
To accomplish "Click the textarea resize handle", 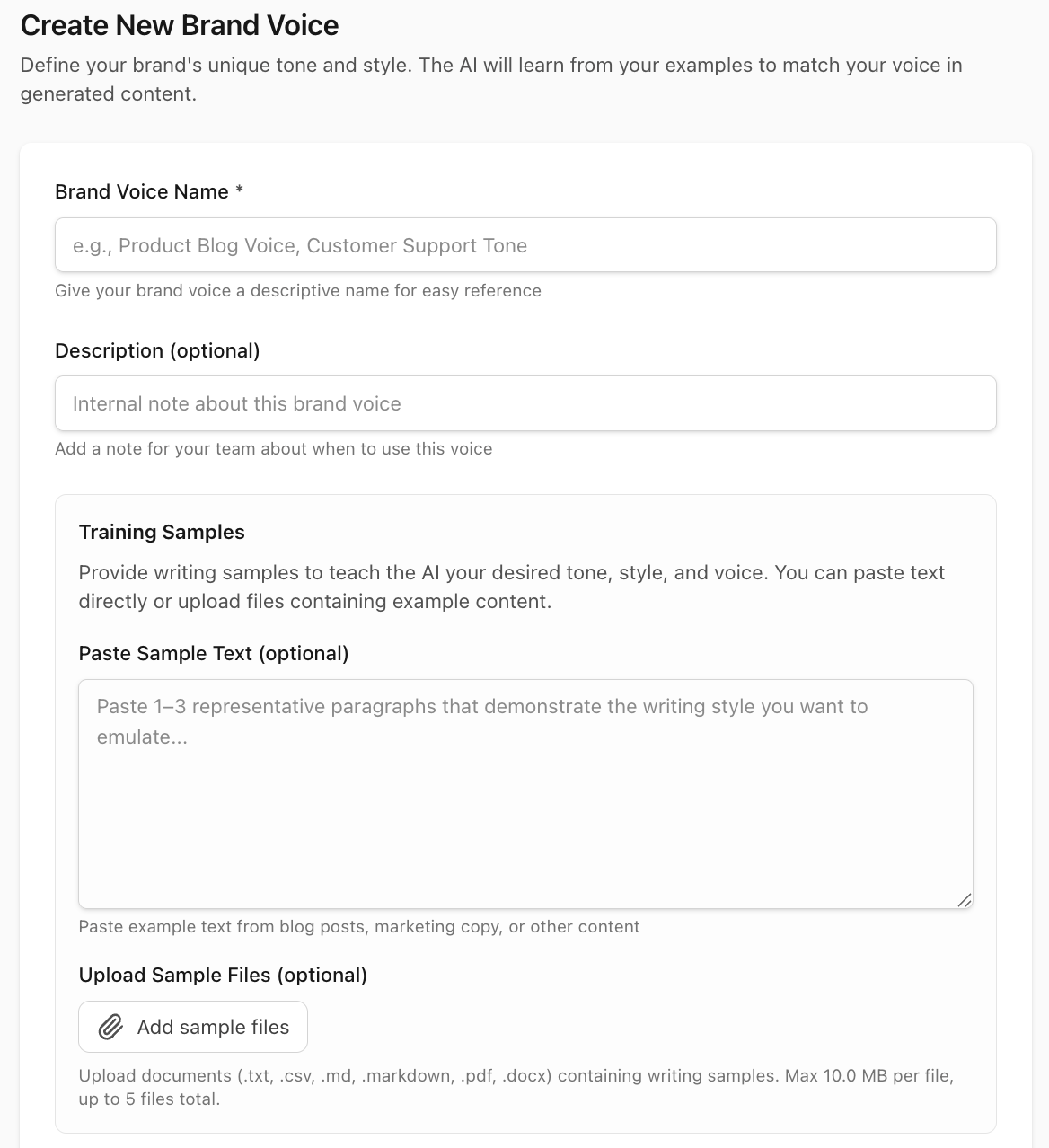I will [x=965, y=900].
